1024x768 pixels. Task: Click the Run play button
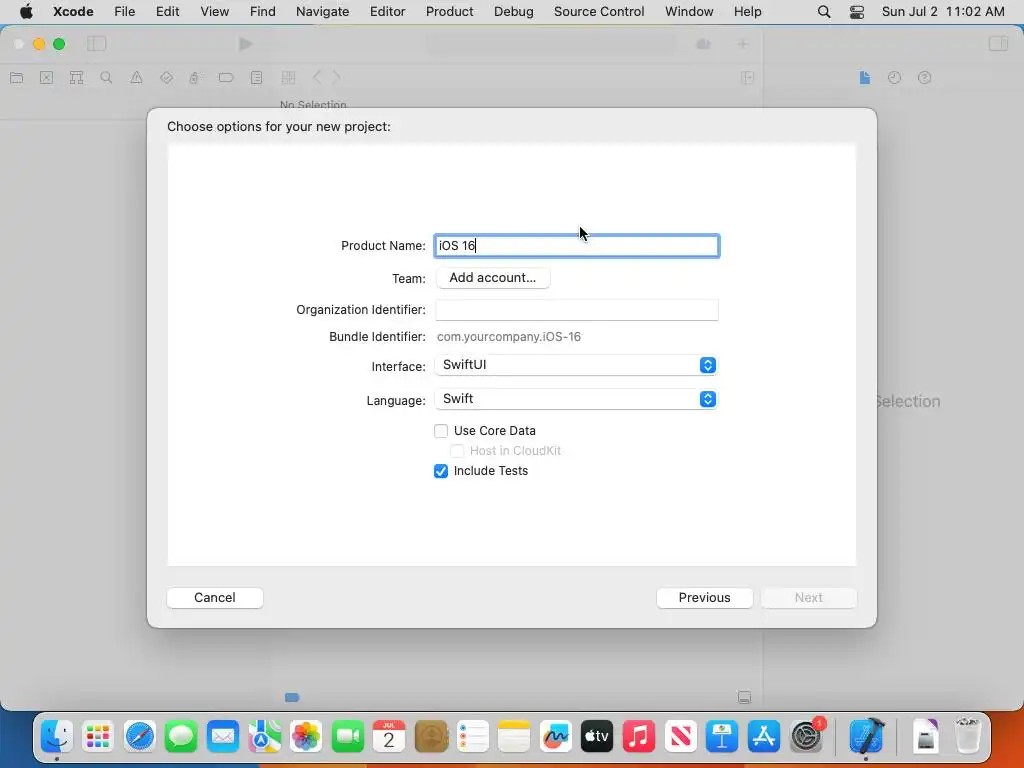click(x=246, y=44)
